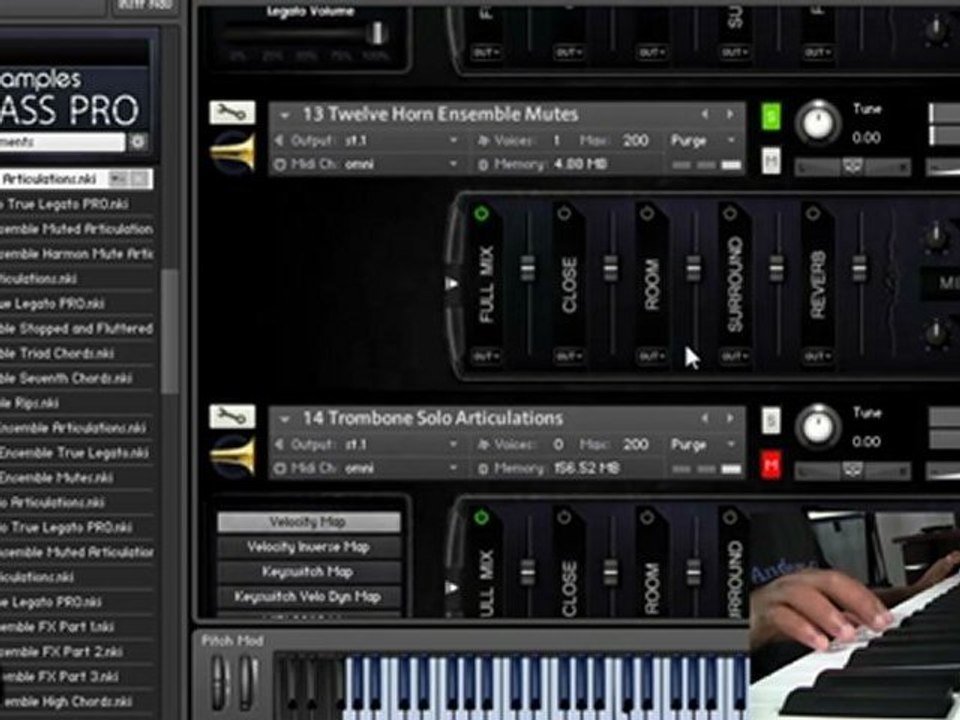Go to next preset for Twelve Horn Ensemble Mutes
The width and height of the screenshot is (960, 720).
[x=730, y=114]
